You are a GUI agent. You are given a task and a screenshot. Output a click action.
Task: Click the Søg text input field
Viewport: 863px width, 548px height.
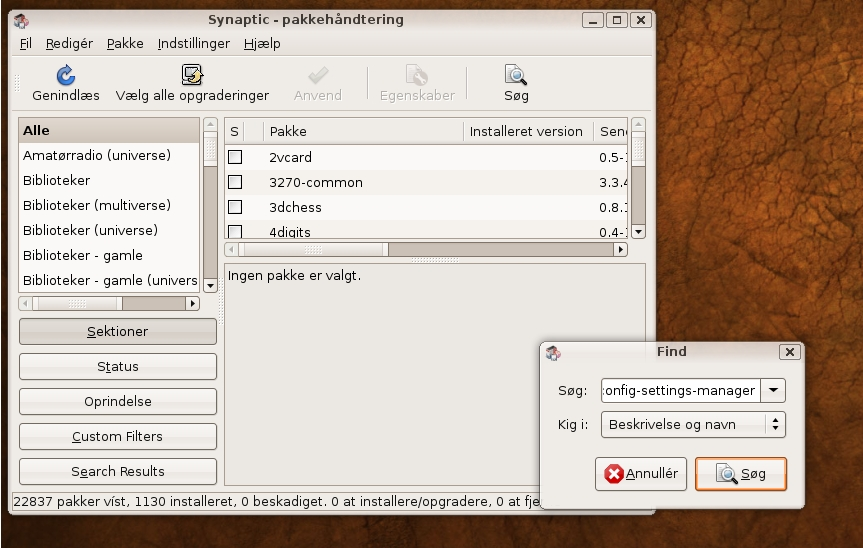tap(681, 391)
